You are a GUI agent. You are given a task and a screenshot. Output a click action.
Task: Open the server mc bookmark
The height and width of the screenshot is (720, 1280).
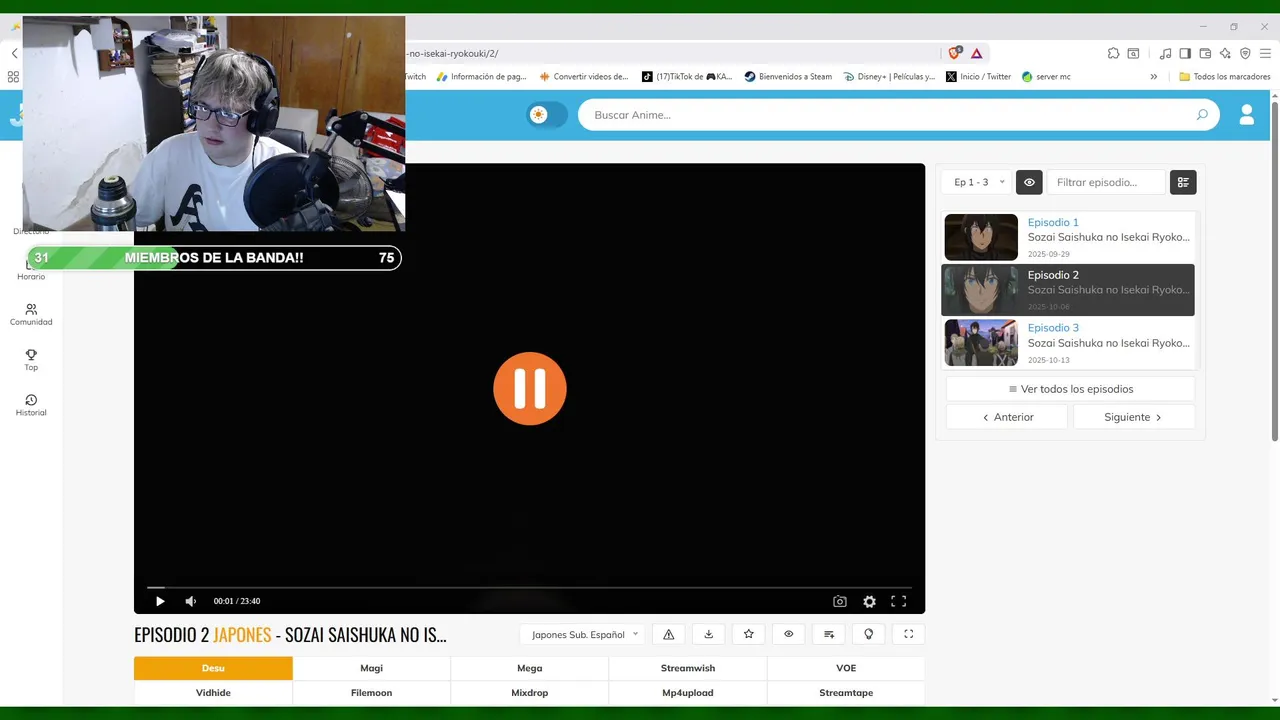click(1046, 76)
